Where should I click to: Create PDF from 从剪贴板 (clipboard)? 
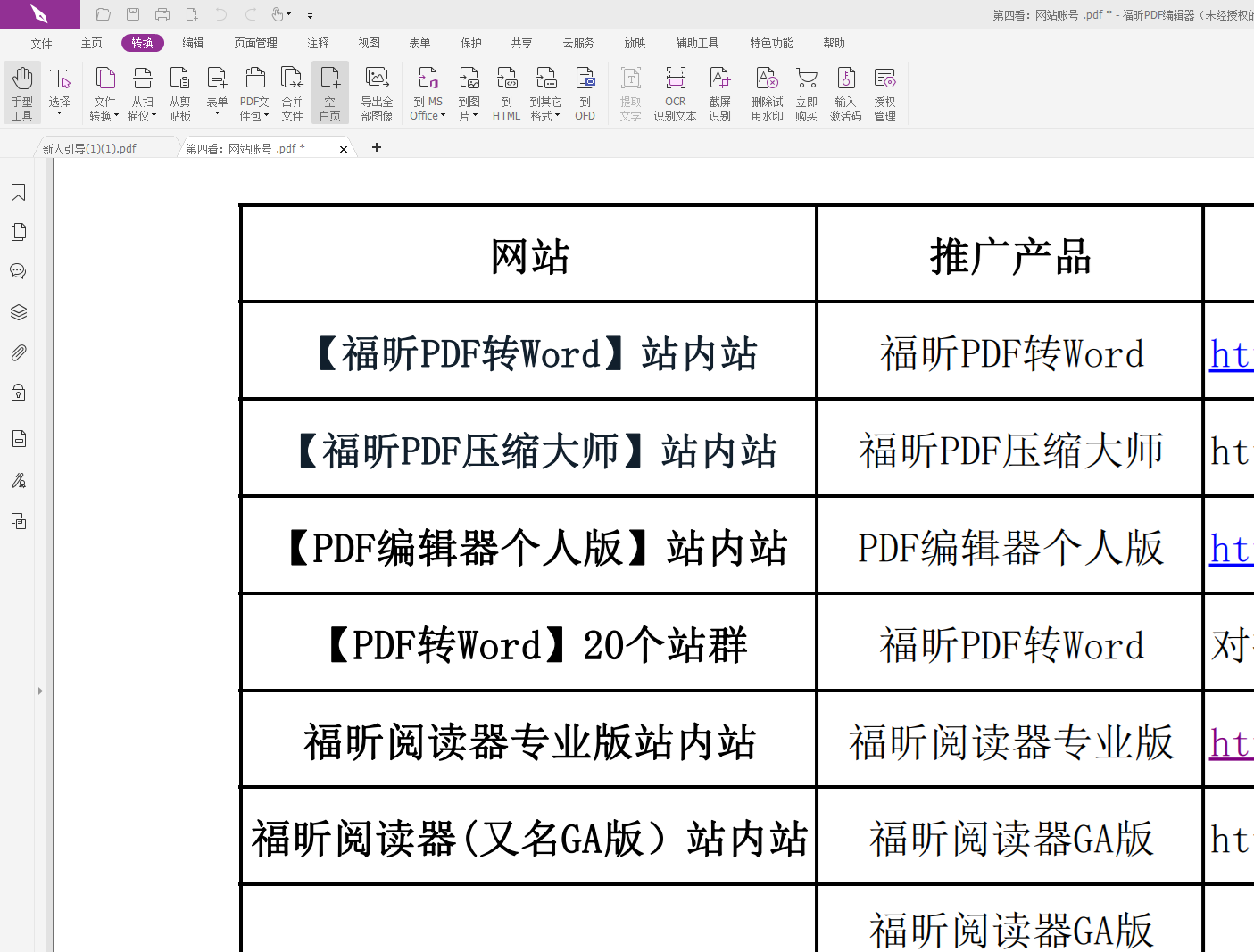179,92
